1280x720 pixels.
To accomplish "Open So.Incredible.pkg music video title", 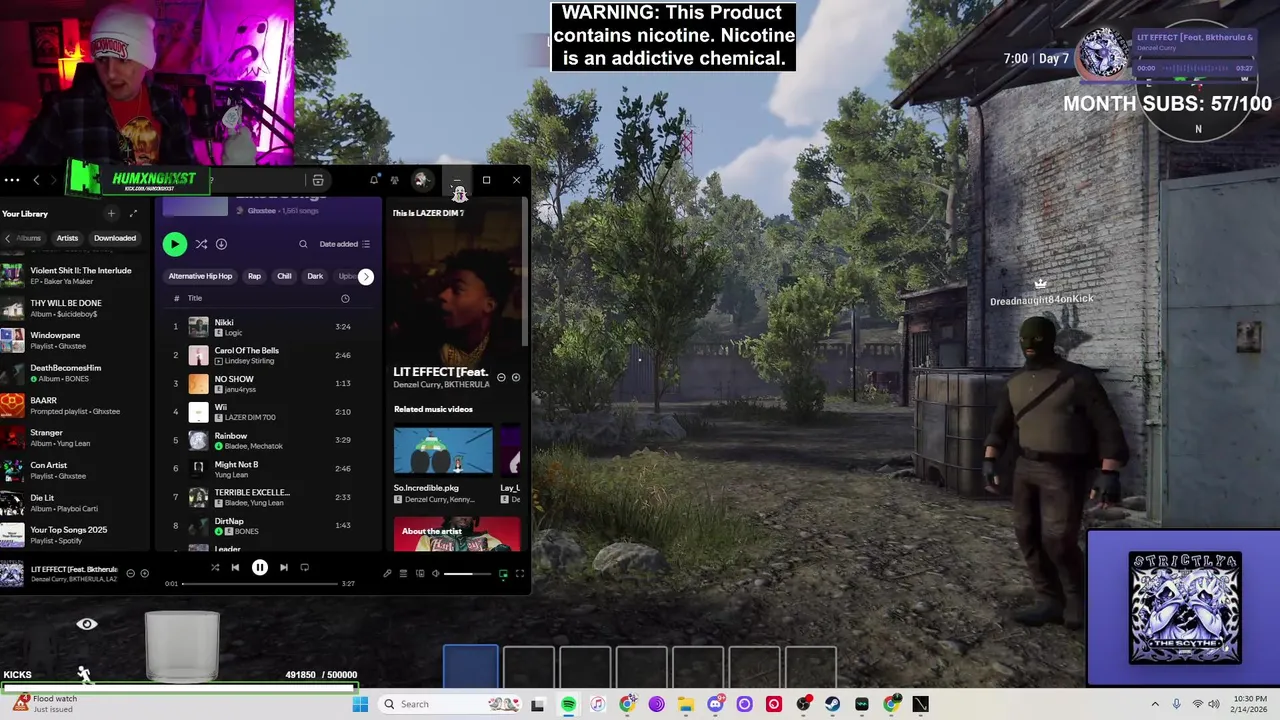I will click(426, 488).
